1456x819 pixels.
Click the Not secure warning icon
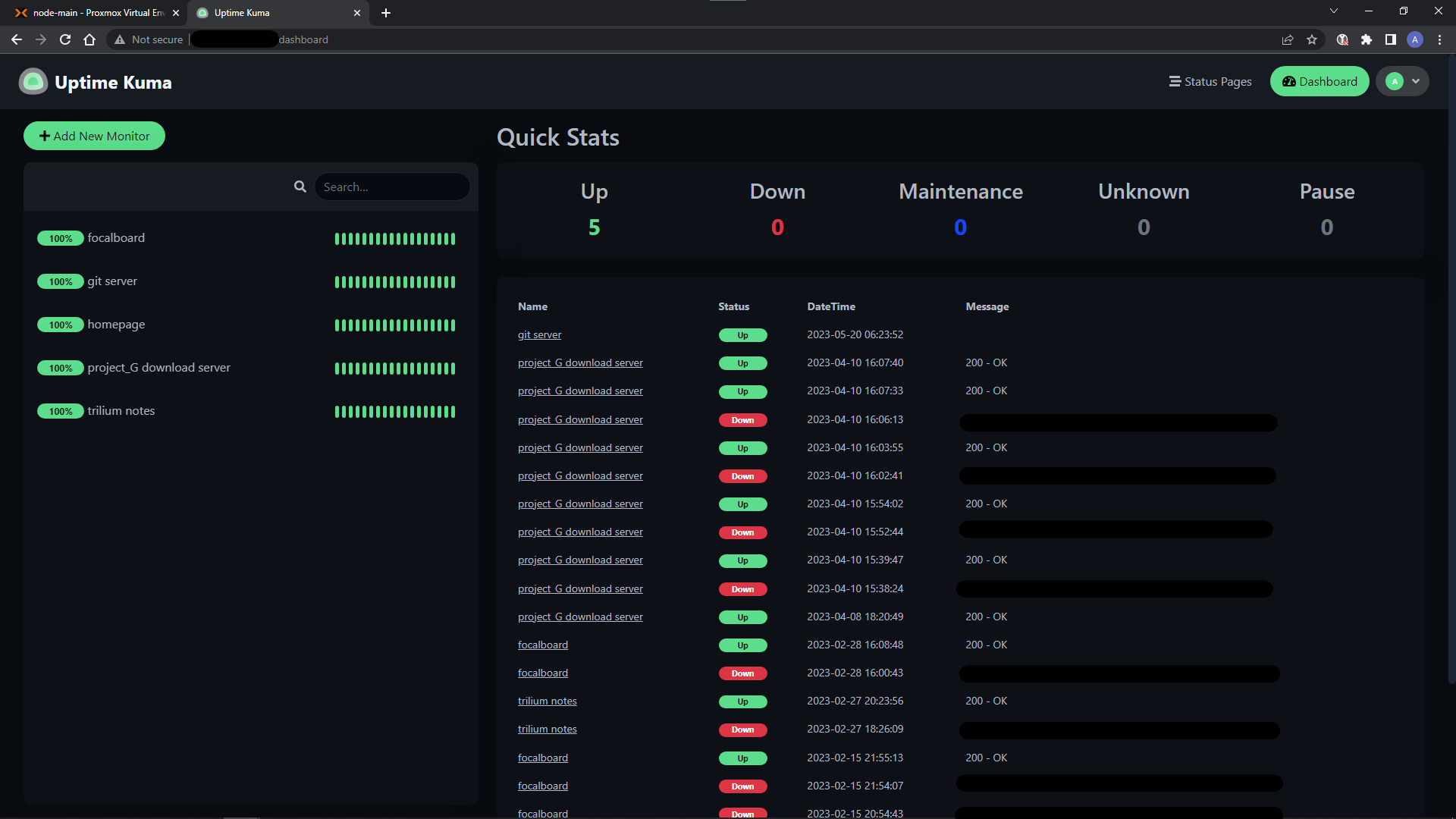120,39
